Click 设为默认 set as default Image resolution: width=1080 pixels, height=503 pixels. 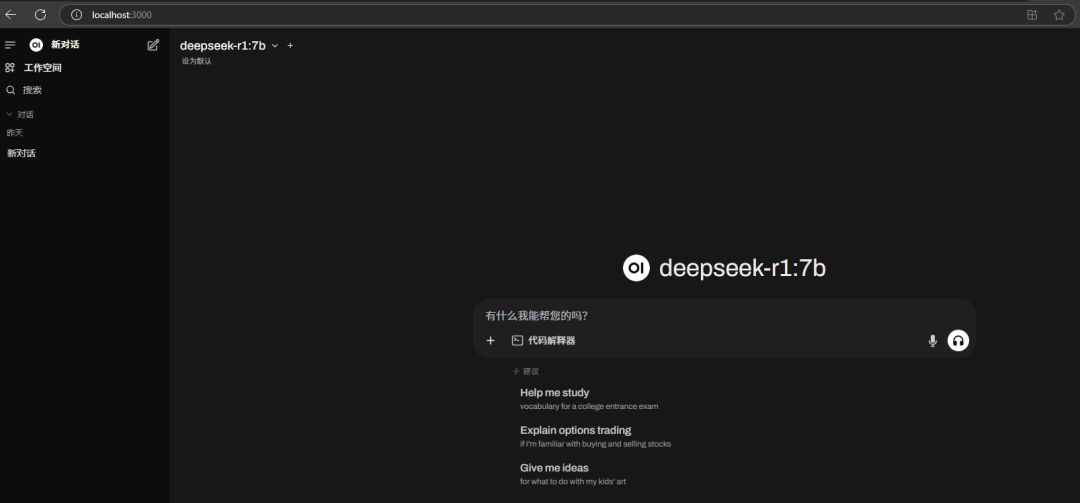click(x=196, y=61)
